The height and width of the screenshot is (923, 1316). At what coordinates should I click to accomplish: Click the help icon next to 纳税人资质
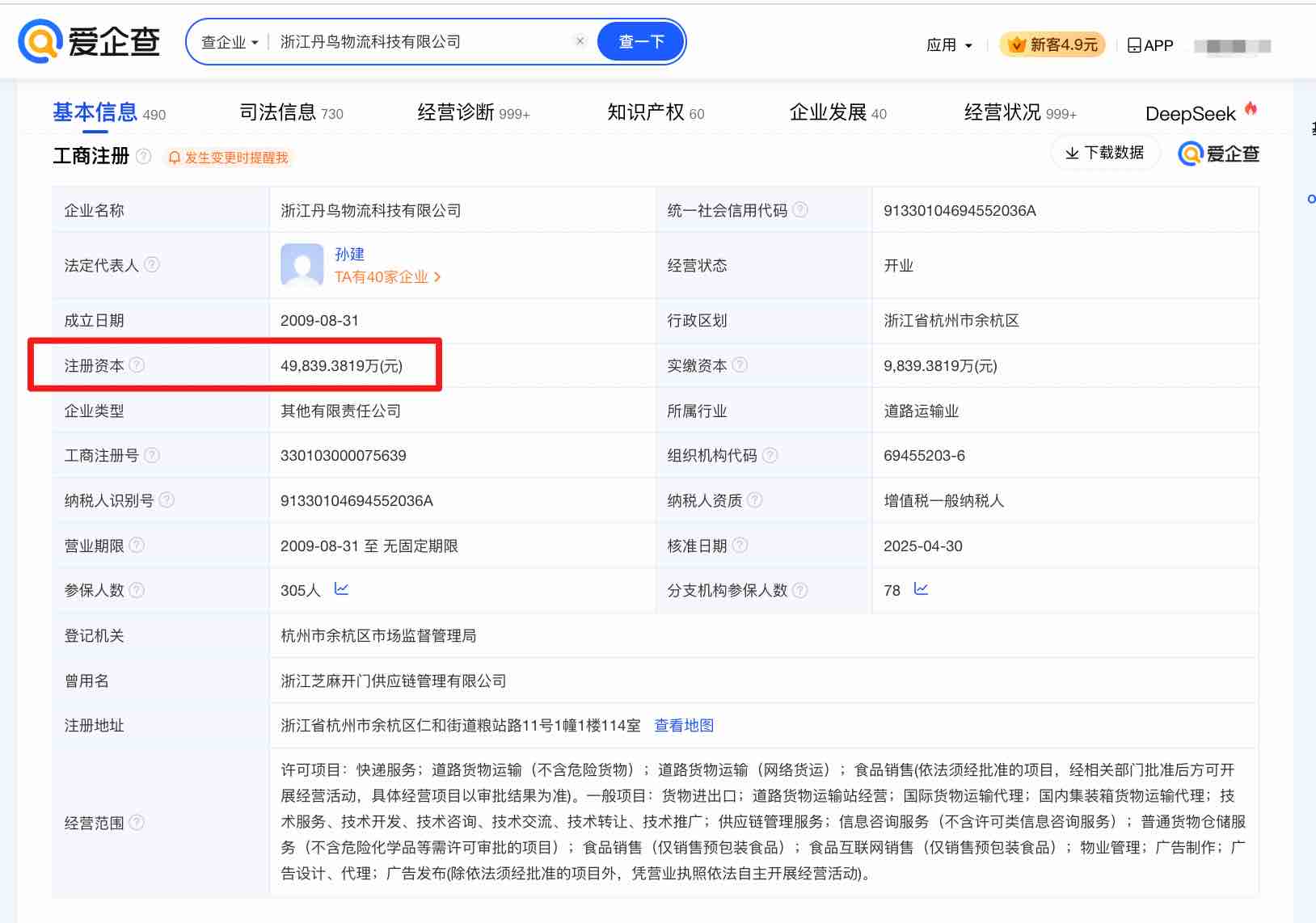click(x=755, y=500)
